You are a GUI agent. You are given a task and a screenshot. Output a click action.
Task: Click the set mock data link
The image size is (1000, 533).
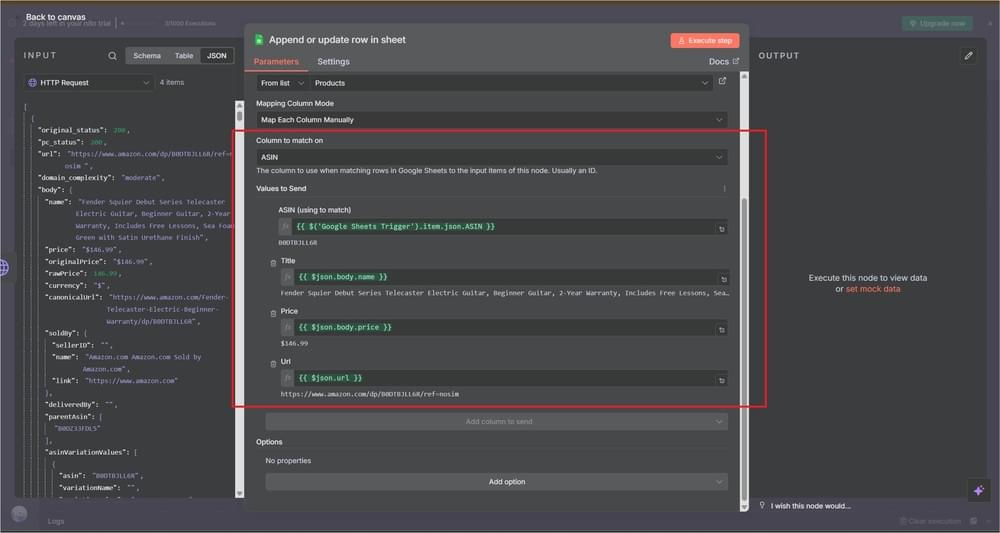coord(872,289)
